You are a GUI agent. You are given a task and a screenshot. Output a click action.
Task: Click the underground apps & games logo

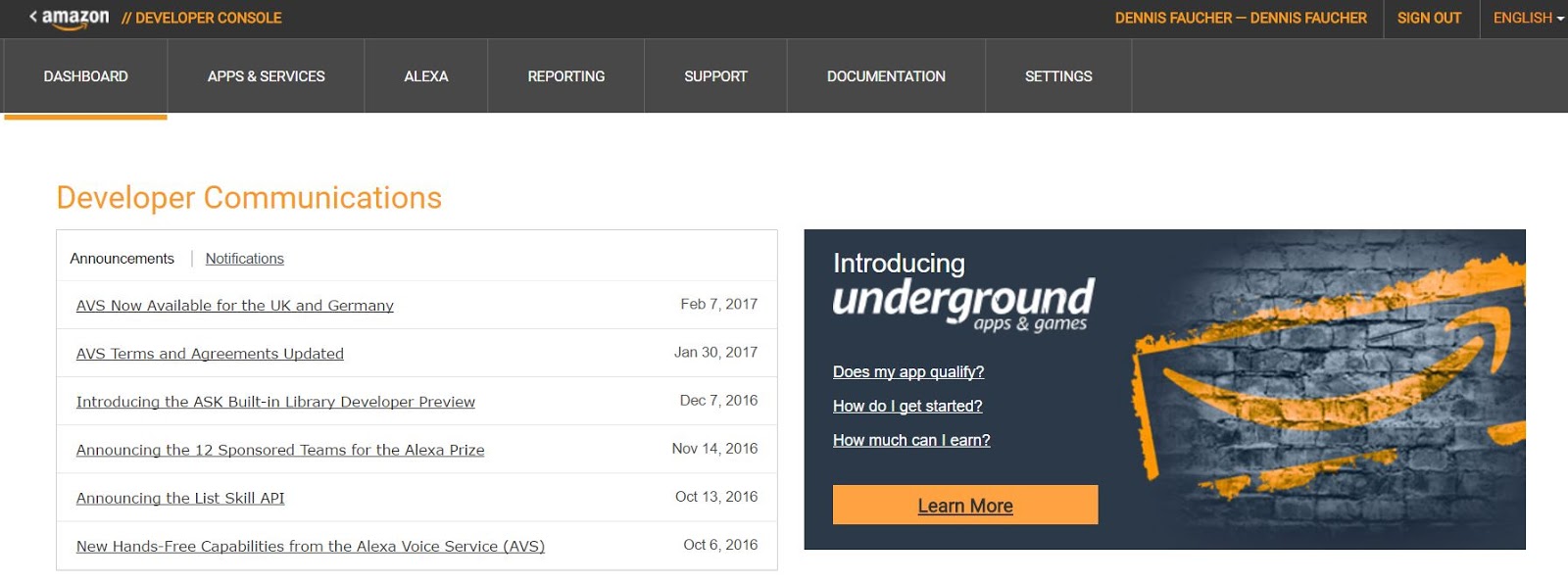tap(962, 305)
